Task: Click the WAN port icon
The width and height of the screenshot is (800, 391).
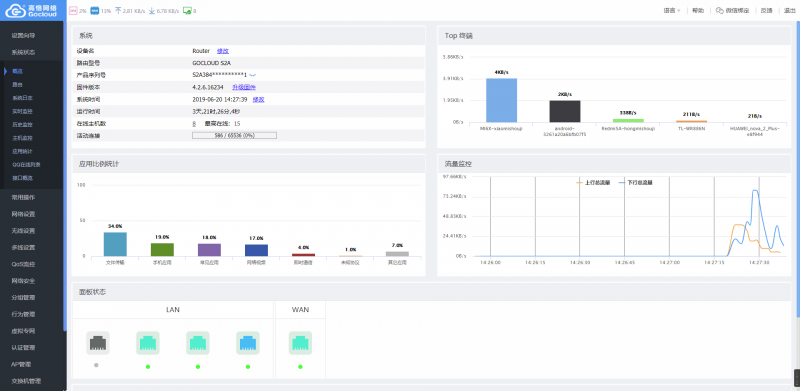Action: [300, 343]
